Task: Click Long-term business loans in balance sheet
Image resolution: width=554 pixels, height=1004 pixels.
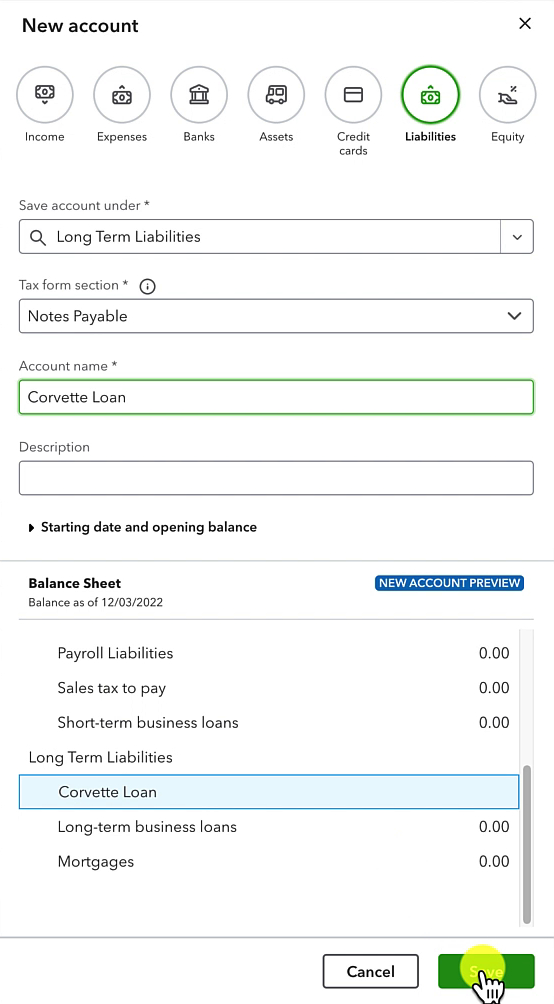Action: [x=147, y=827]
